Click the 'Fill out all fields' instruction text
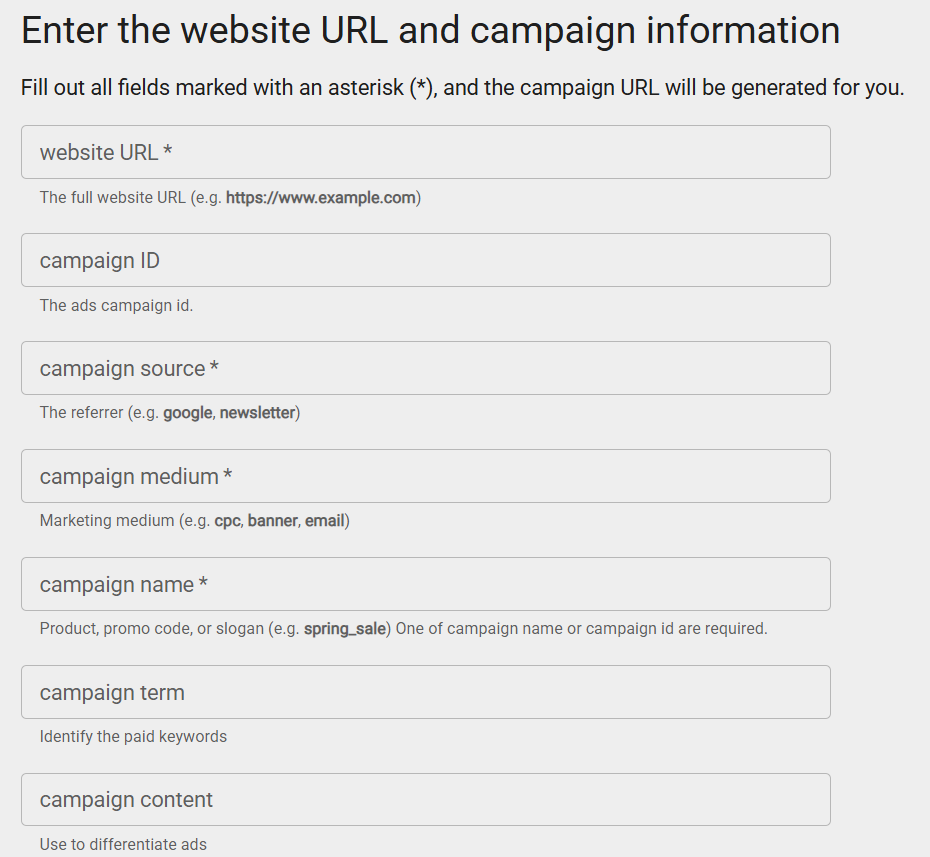 click(462, 88)
